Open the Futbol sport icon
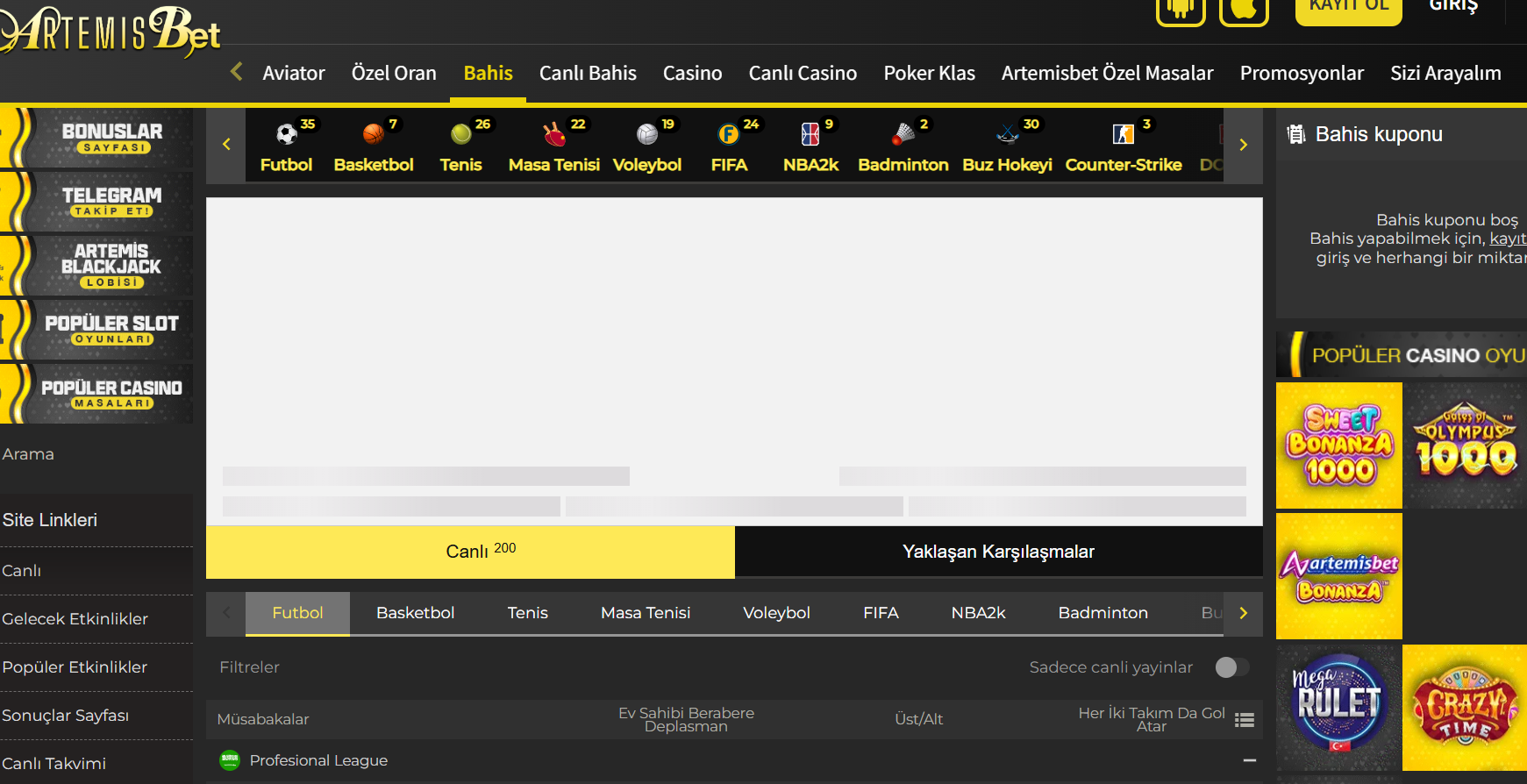The image size is (1527, 784). pos(286,134)
